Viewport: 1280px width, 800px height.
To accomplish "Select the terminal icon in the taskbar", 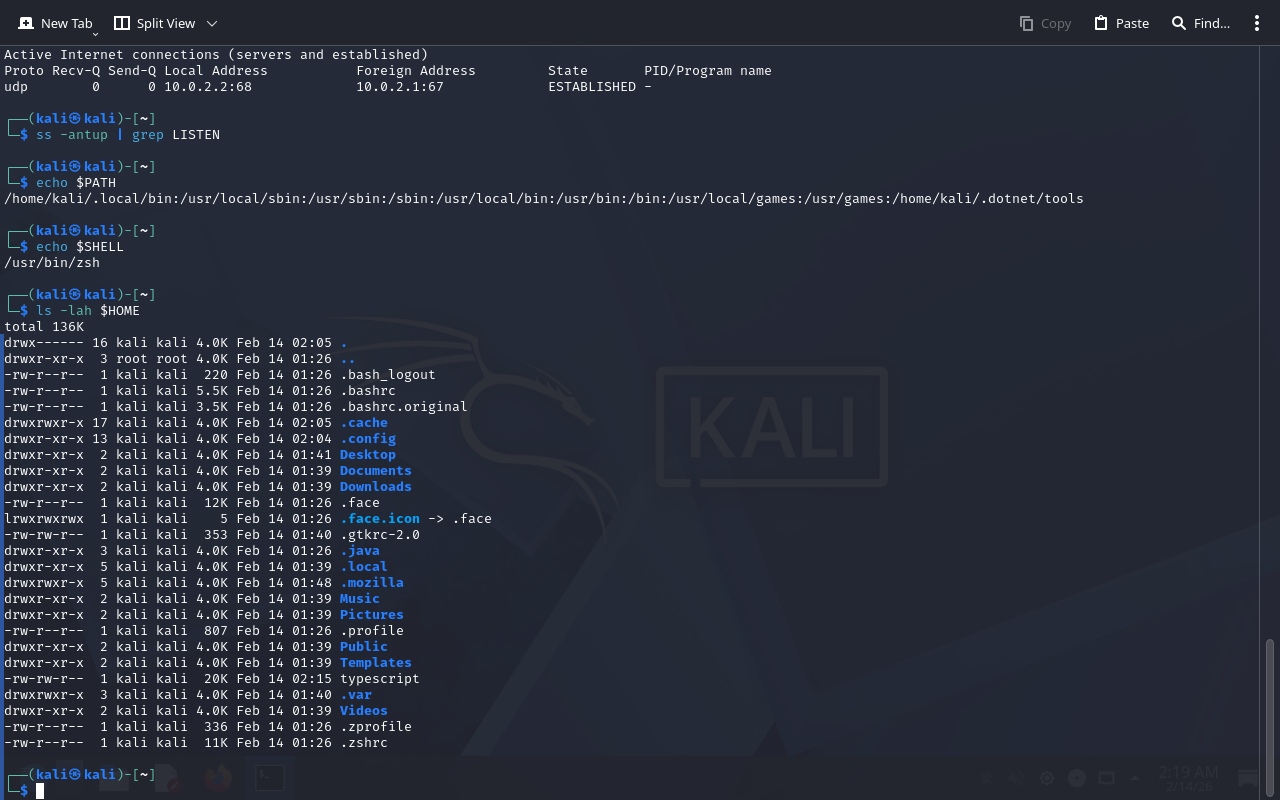I will click(269, 778).
